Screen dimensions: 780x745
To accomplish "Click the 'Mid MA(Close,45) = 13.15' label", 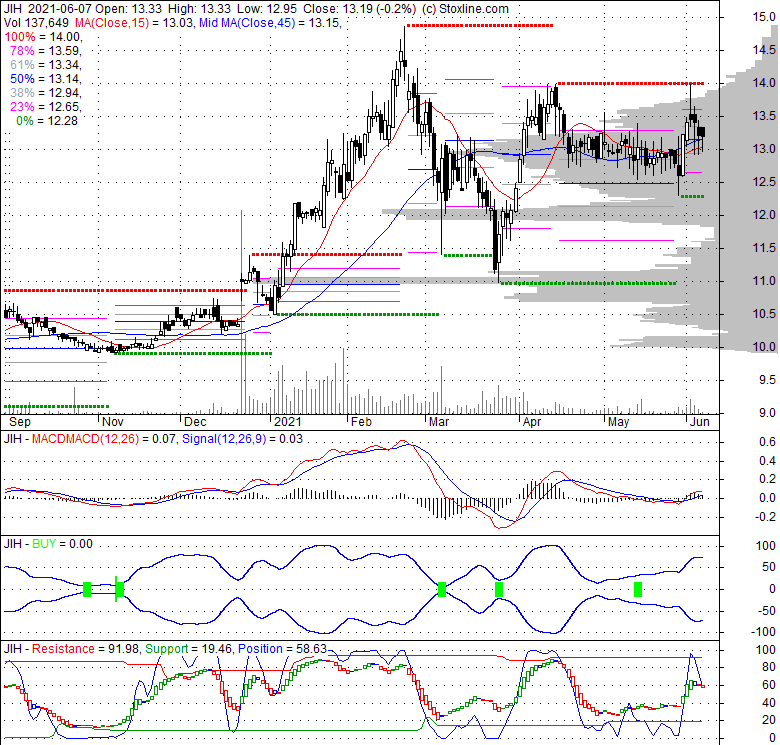I will [269, 23].
